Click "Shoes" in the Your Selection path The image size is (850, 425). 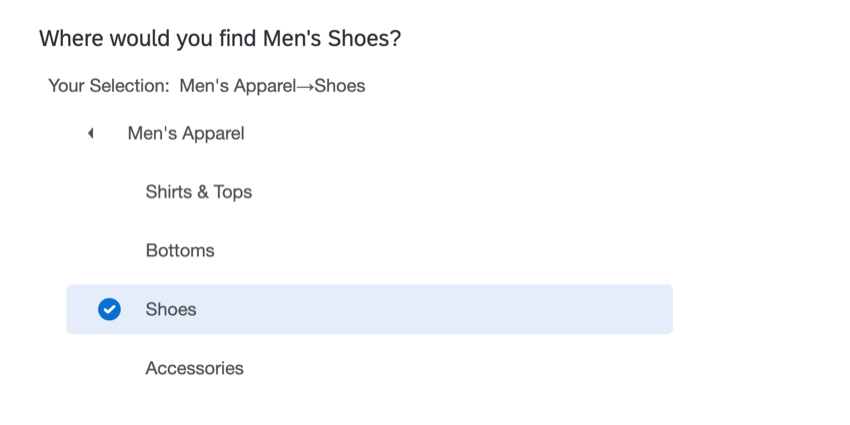340,86
